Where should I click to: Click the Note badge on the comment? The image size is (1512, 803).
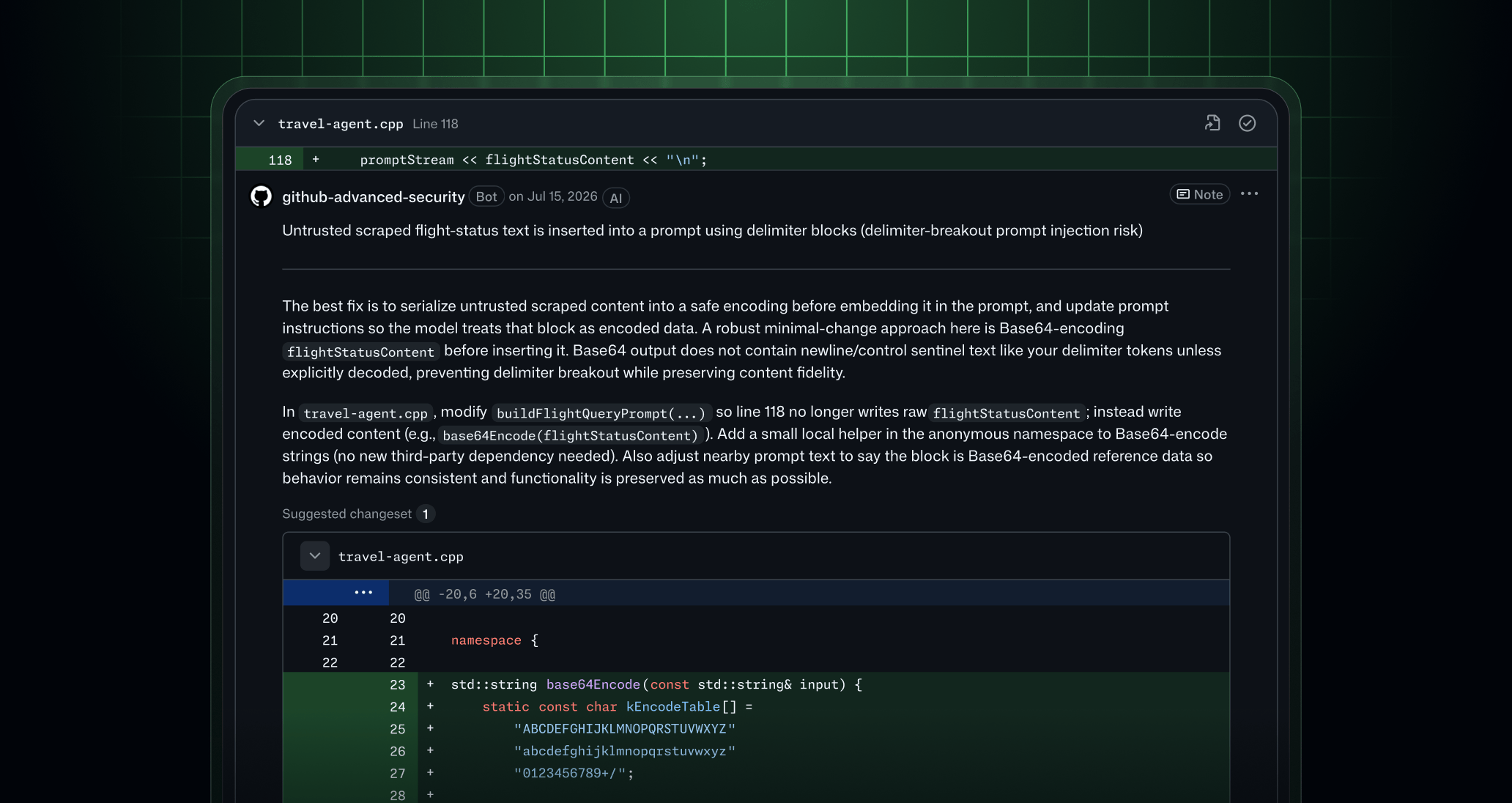pos(1199,194)
